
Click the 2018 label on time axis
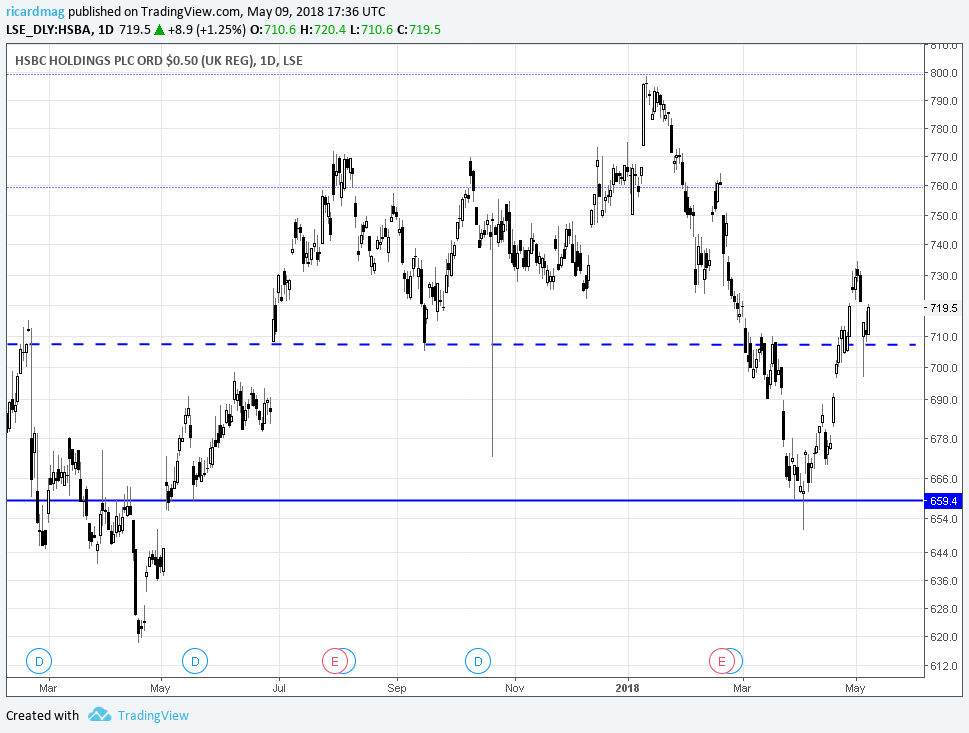[628, 688]
